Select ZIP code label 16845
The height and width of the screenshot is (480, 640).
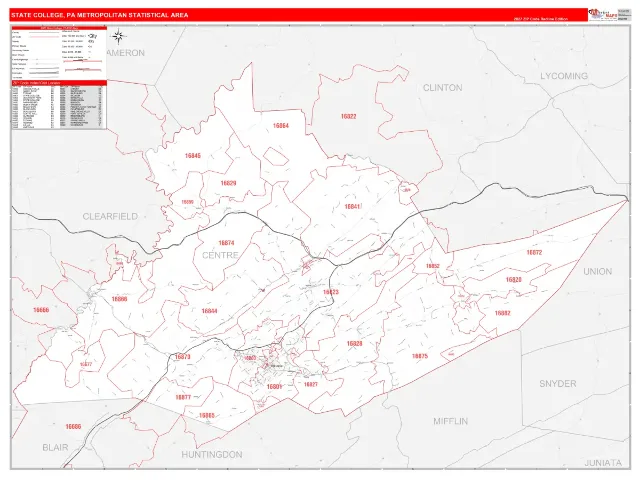[x=193, y=156]
